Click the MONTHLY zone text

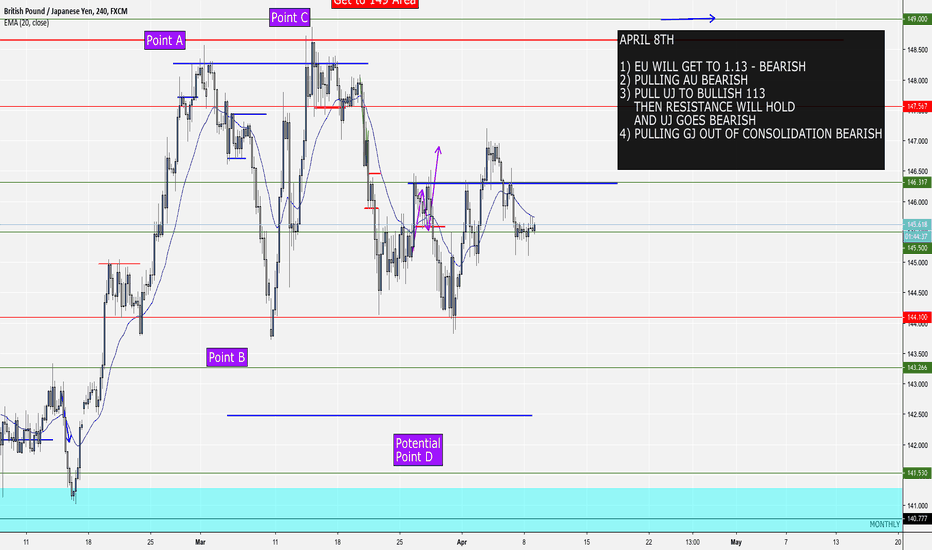(884, 524)
